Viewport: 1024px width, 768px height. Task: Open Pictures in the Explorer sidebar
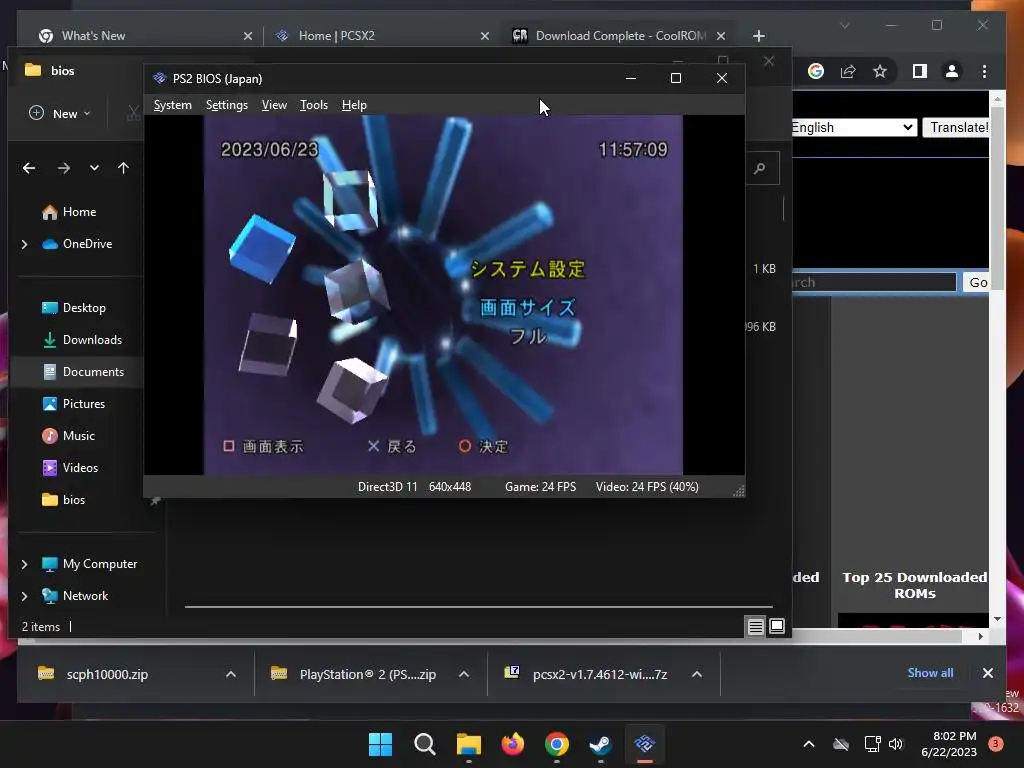pos(73,404)
